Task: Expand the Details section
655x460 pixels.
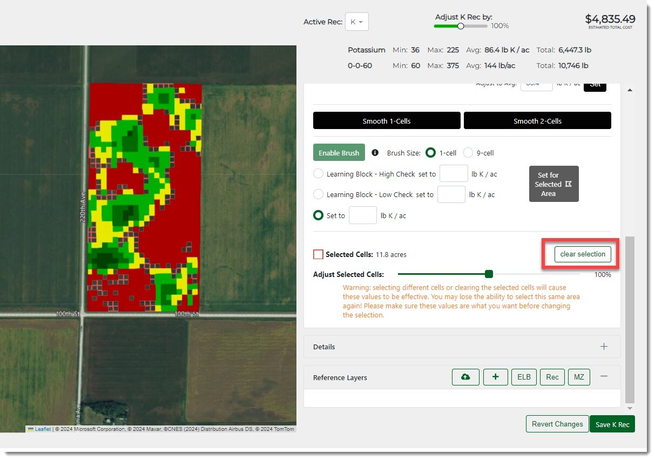Action: [604, 347]
